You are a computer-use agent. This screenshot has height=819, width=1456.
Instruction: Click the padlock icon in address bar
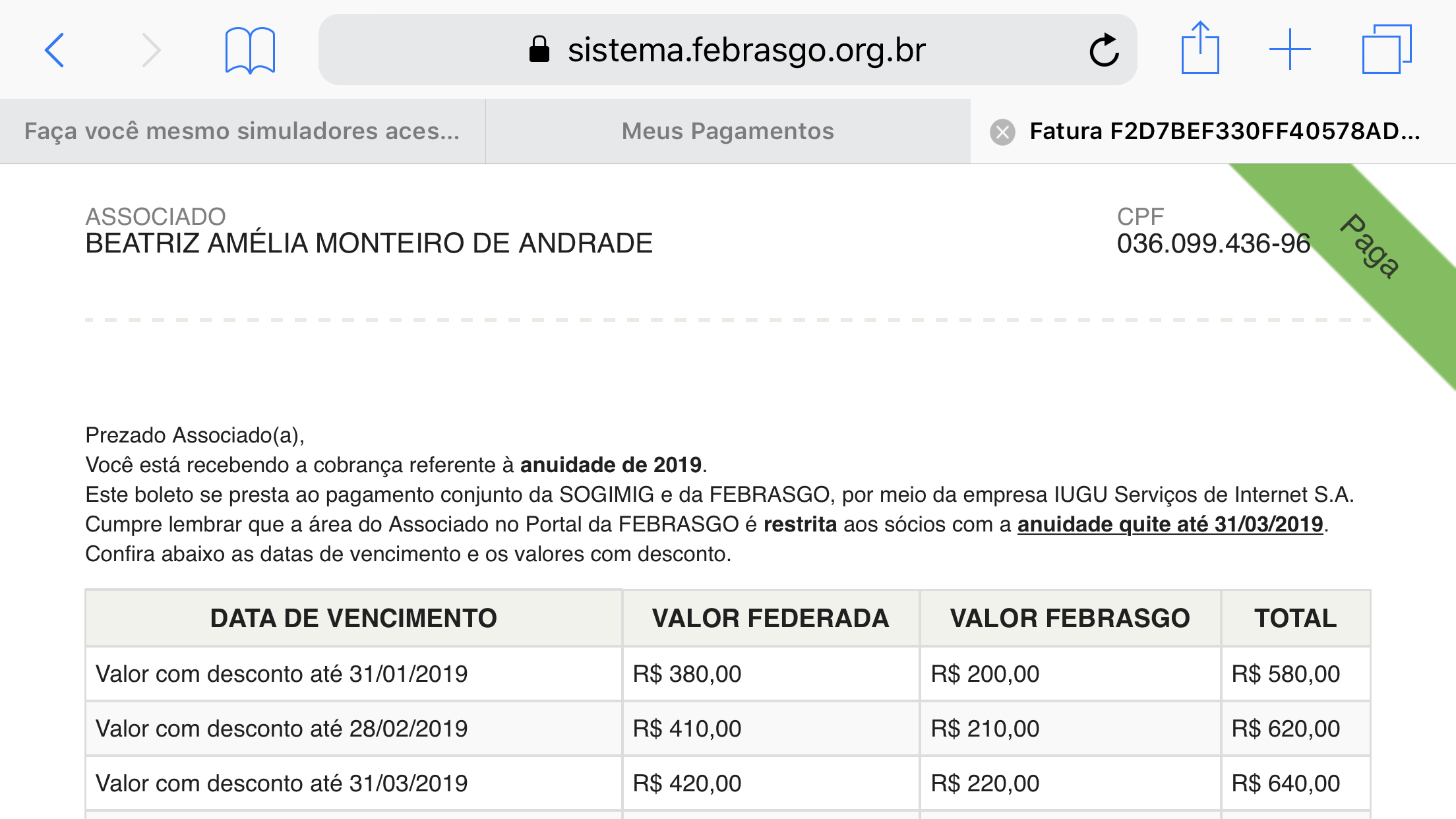(539, 49)
